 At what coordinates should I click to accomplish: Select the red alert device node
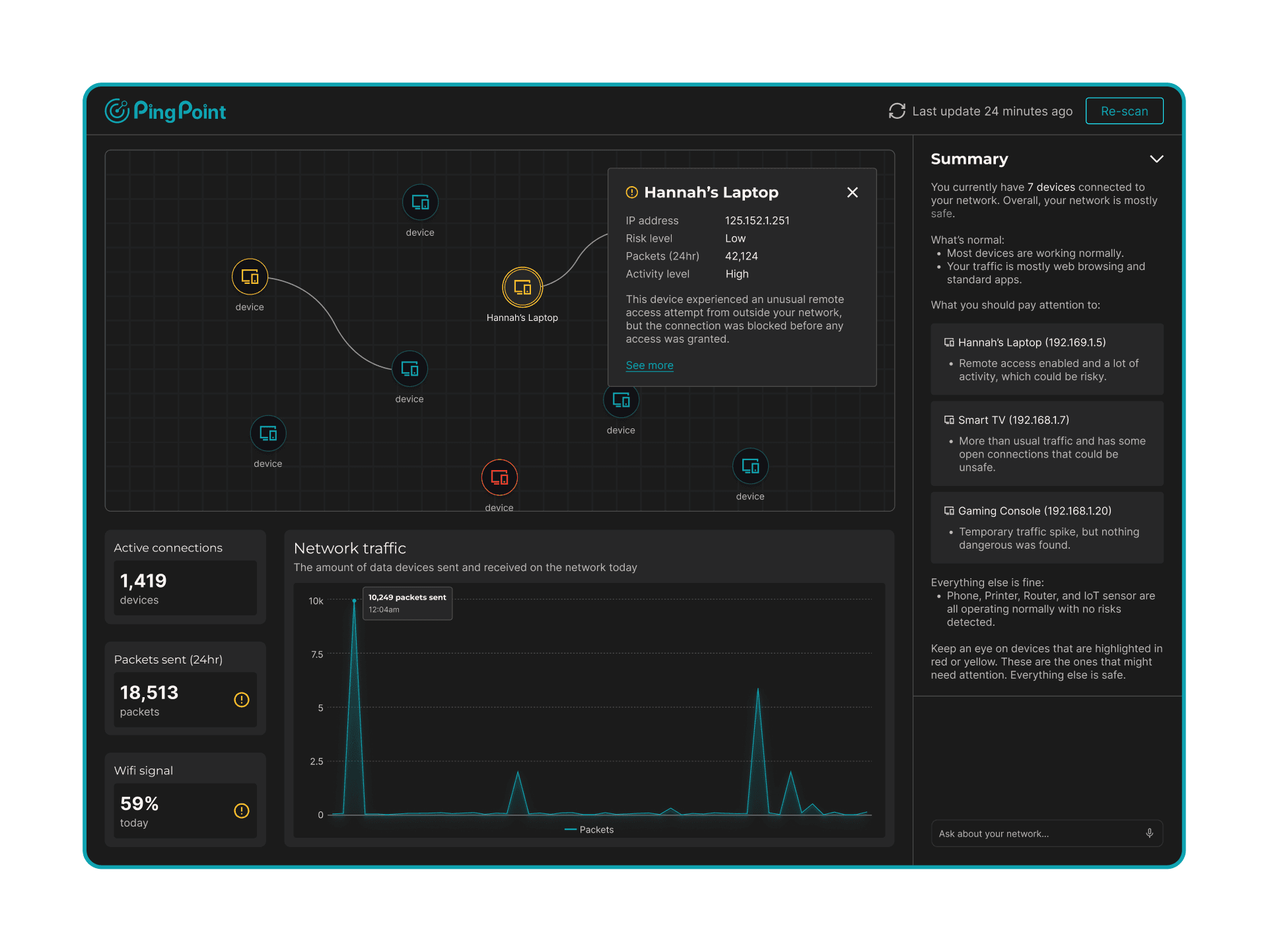pos(499,477)
